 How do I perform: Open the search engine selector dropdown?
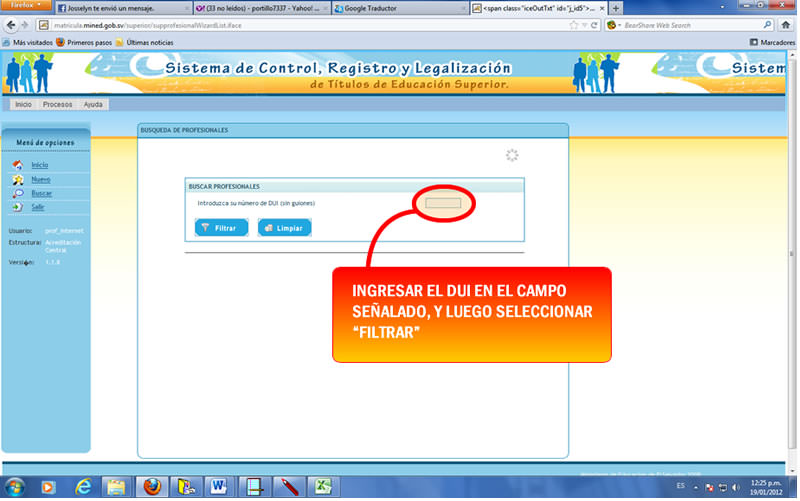[x=613, y=25]
